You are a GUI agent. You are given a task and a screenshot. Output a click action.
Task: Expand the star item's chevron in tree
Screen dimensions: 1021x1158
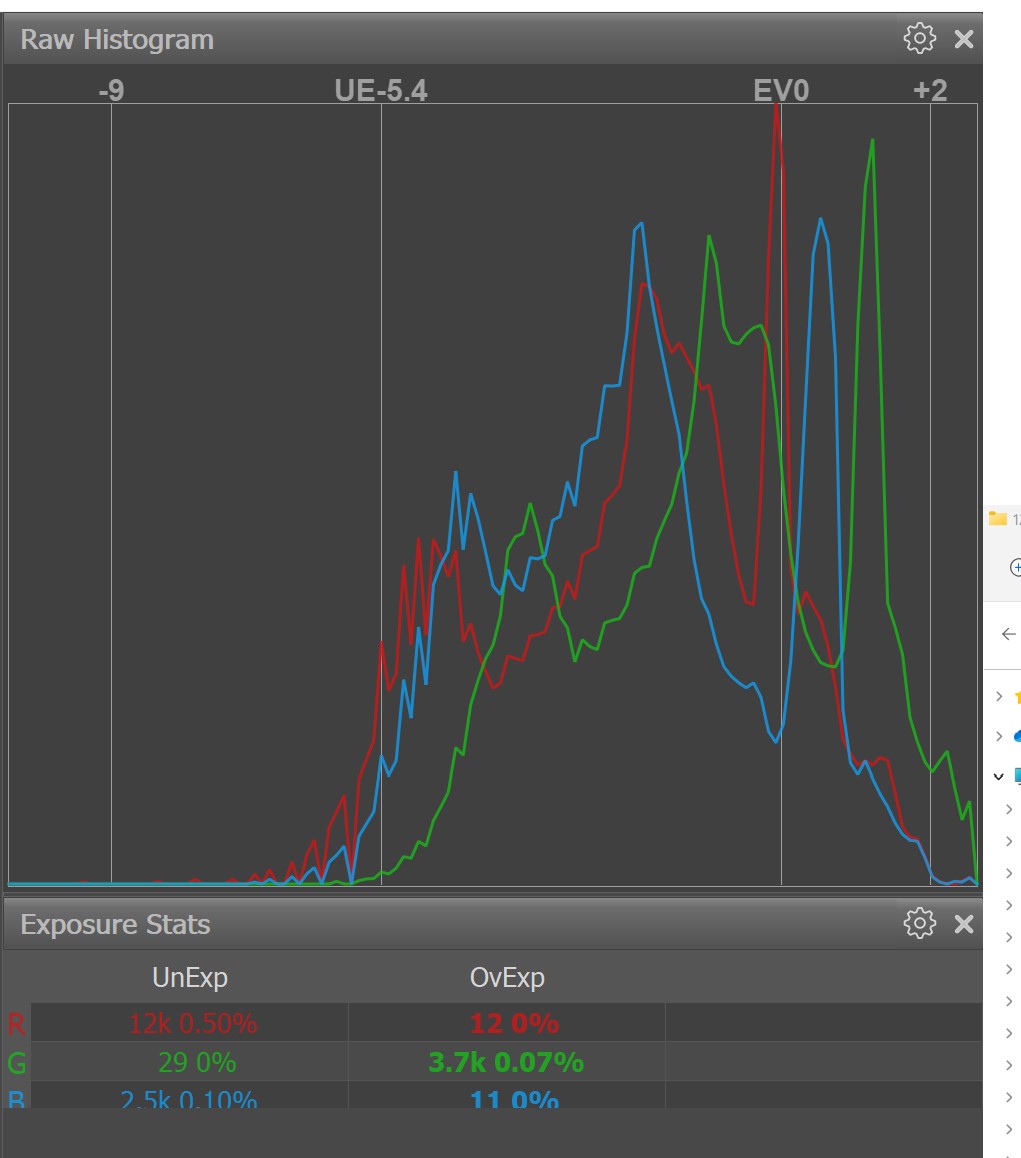[999, 697]
